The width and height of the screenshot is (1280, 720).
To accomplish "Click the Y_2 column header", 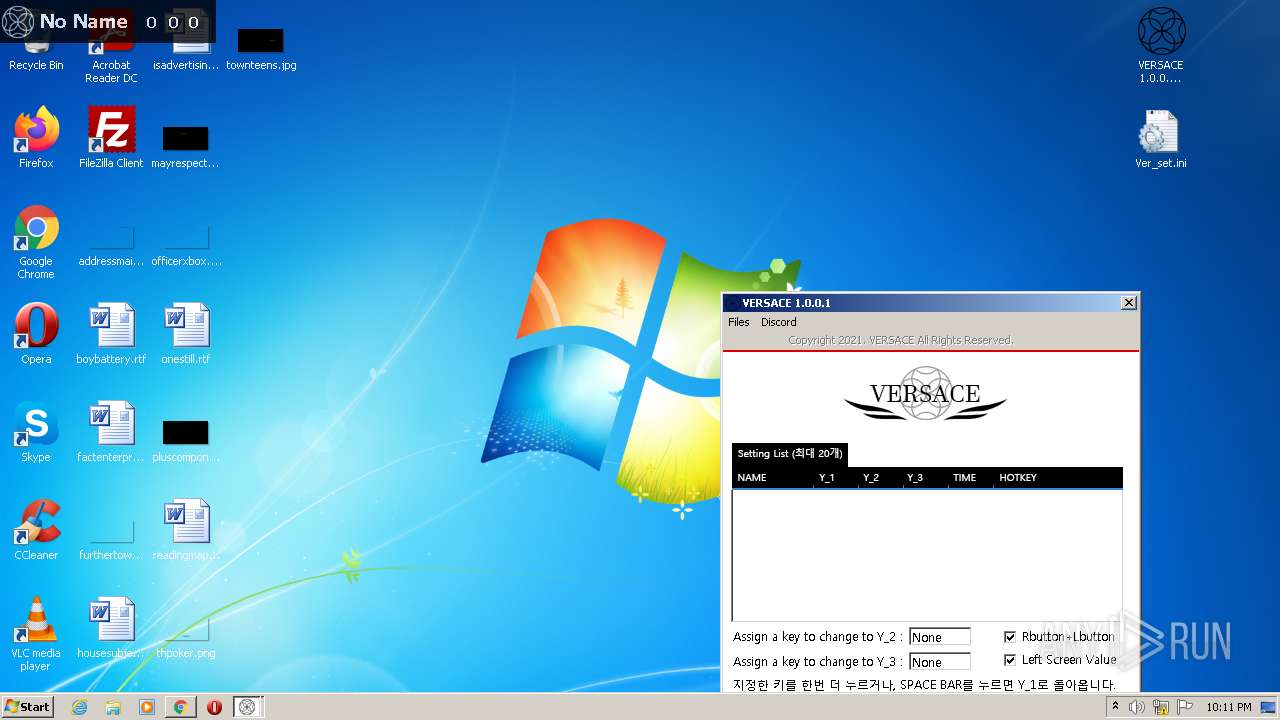I will [880, 478].
